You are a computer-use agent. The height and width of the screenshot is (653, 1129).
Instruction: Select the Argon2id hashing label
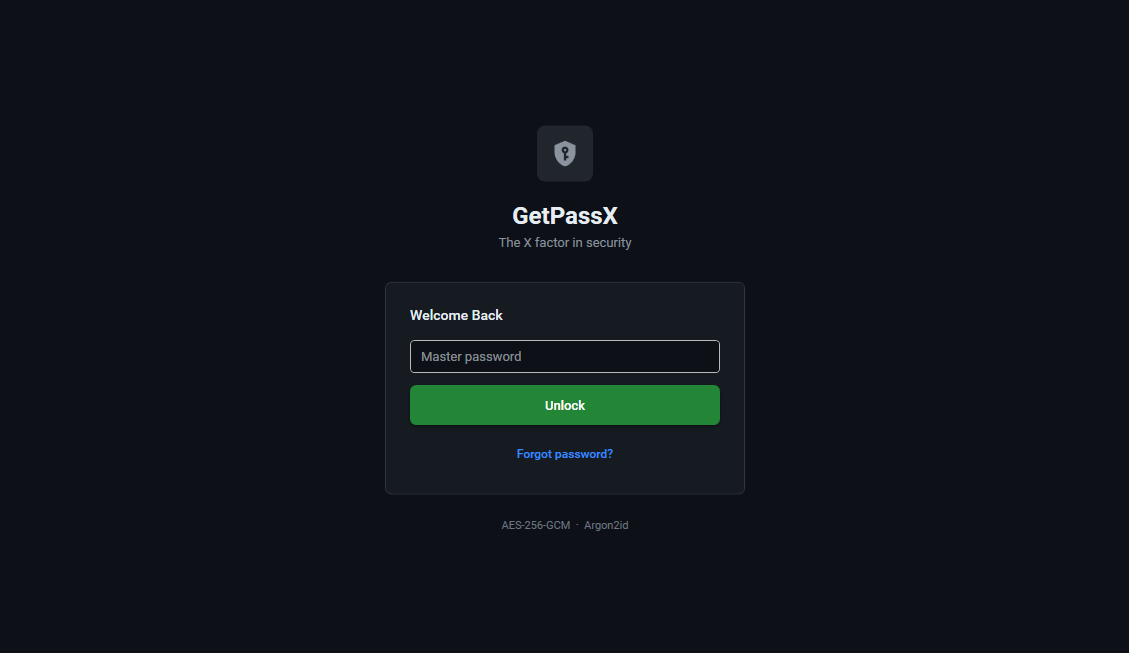(605, 524)
